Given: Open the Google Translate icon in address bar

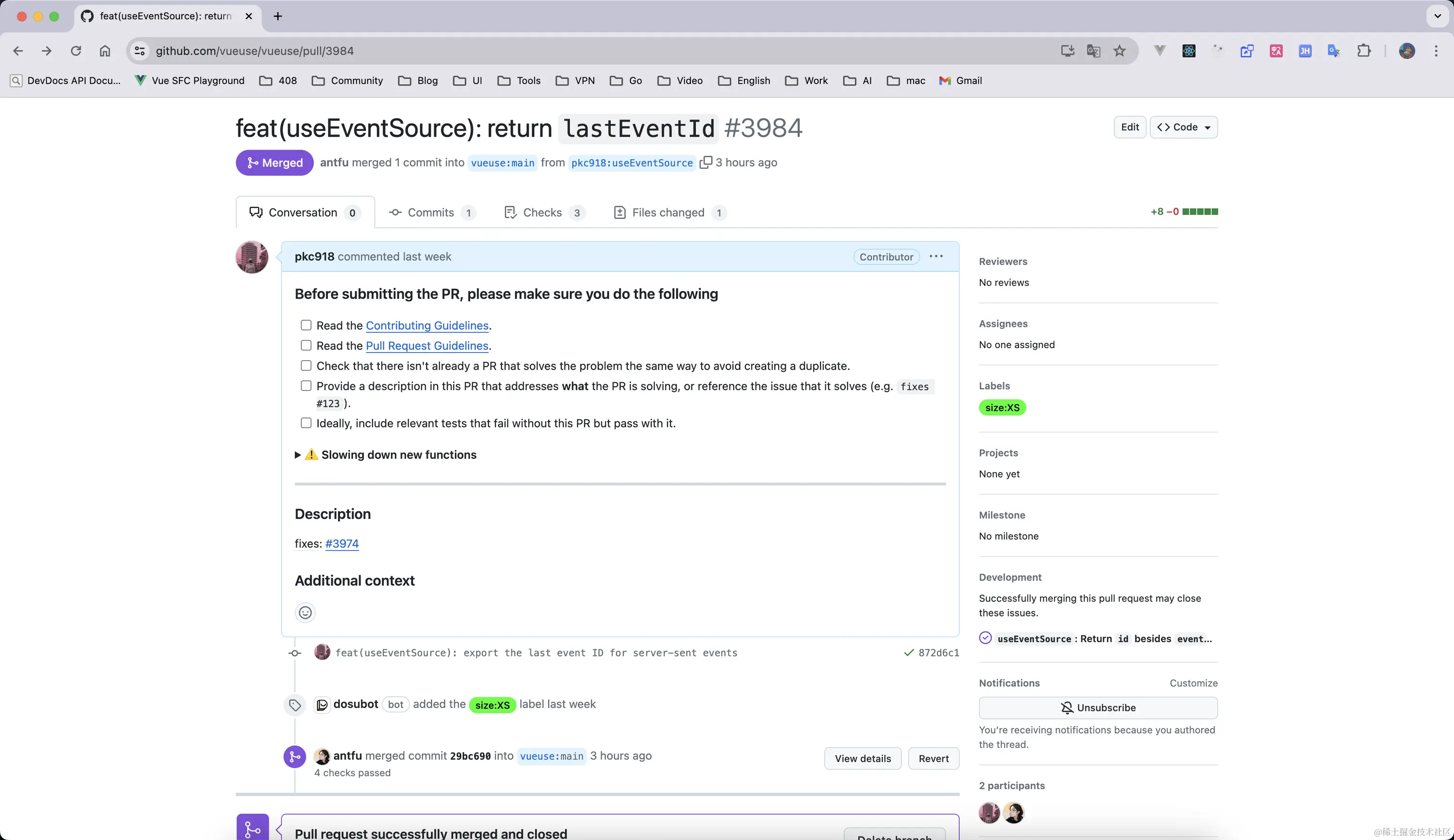Looking at the screenshot, I should [1093, 51].
